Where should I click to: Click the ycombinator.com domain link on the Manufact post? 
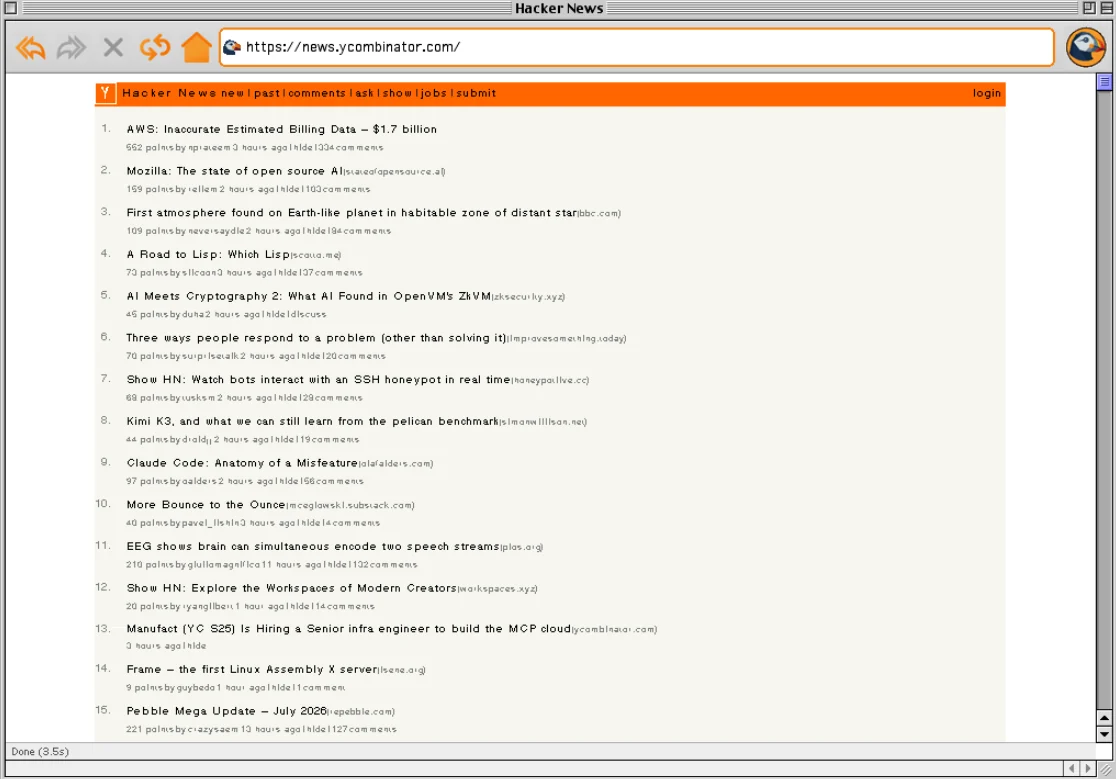tap(615, 630)
